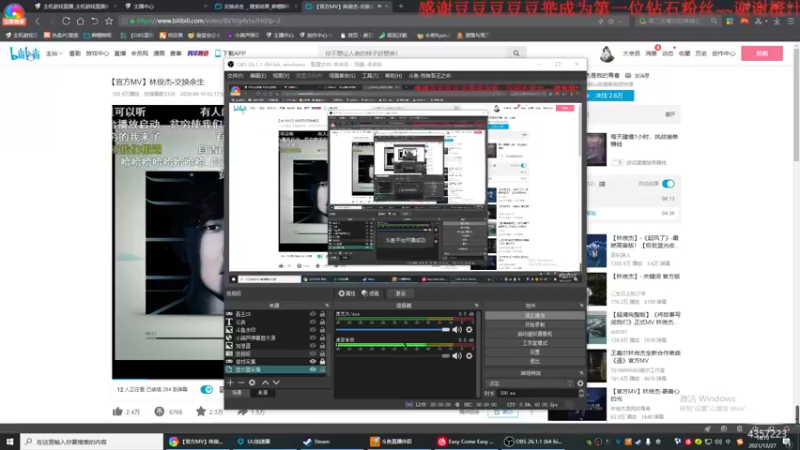Pop out the OBS Controls dock
This screenshot has width=800, height=450.
[x=581, y=306]
